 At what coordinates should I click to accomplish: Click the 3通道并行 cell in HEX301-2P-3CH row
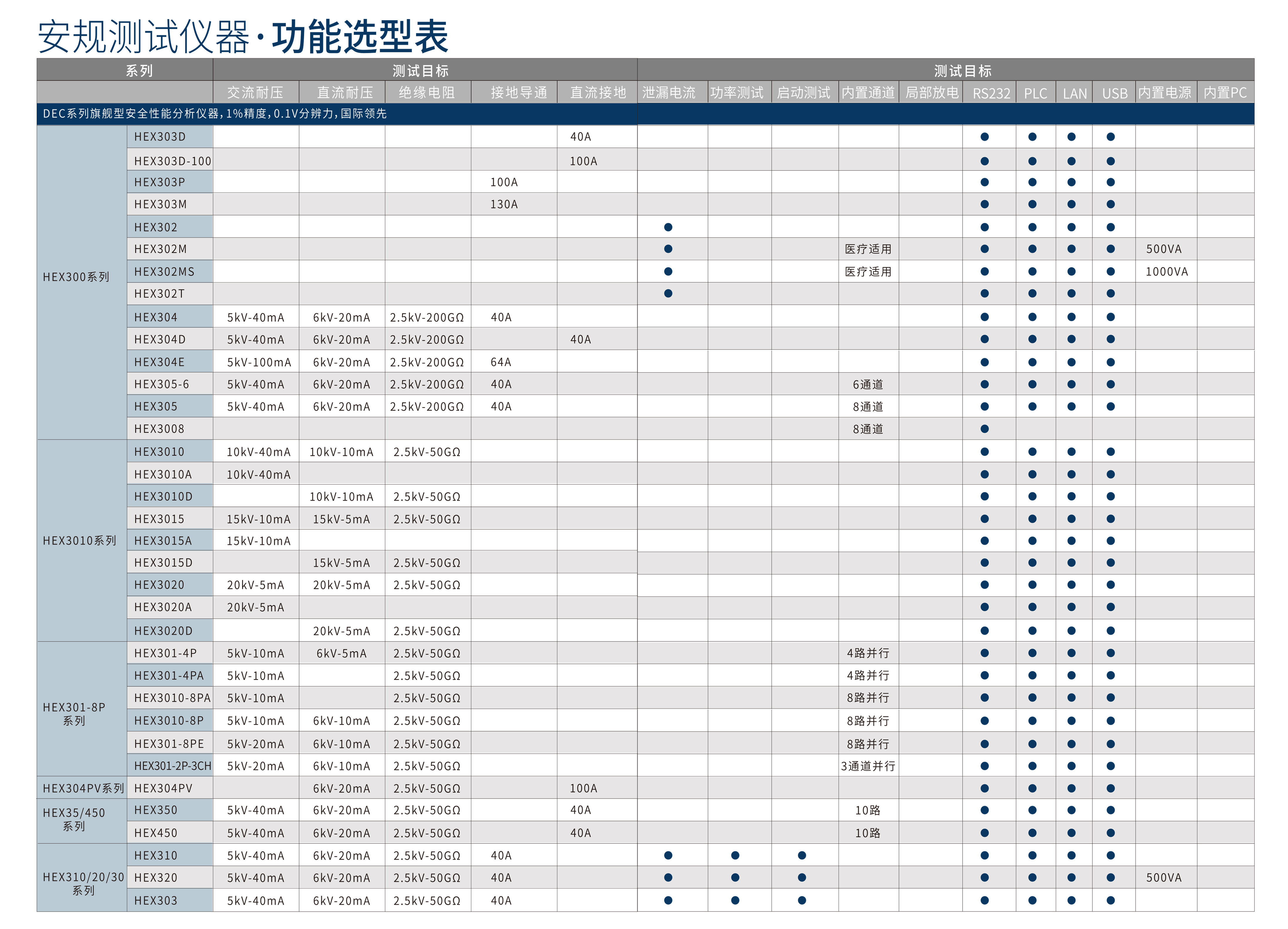(x=868, y=766)
